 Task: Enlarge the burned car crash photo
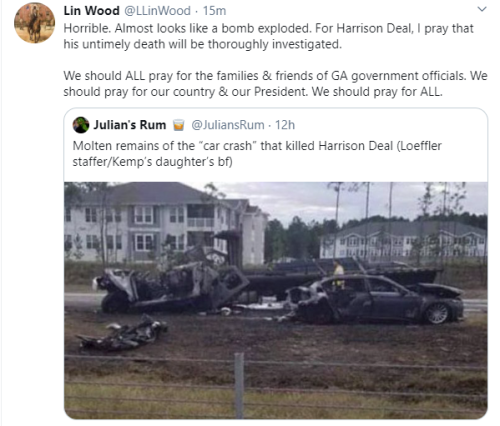[x=276, y=300]
